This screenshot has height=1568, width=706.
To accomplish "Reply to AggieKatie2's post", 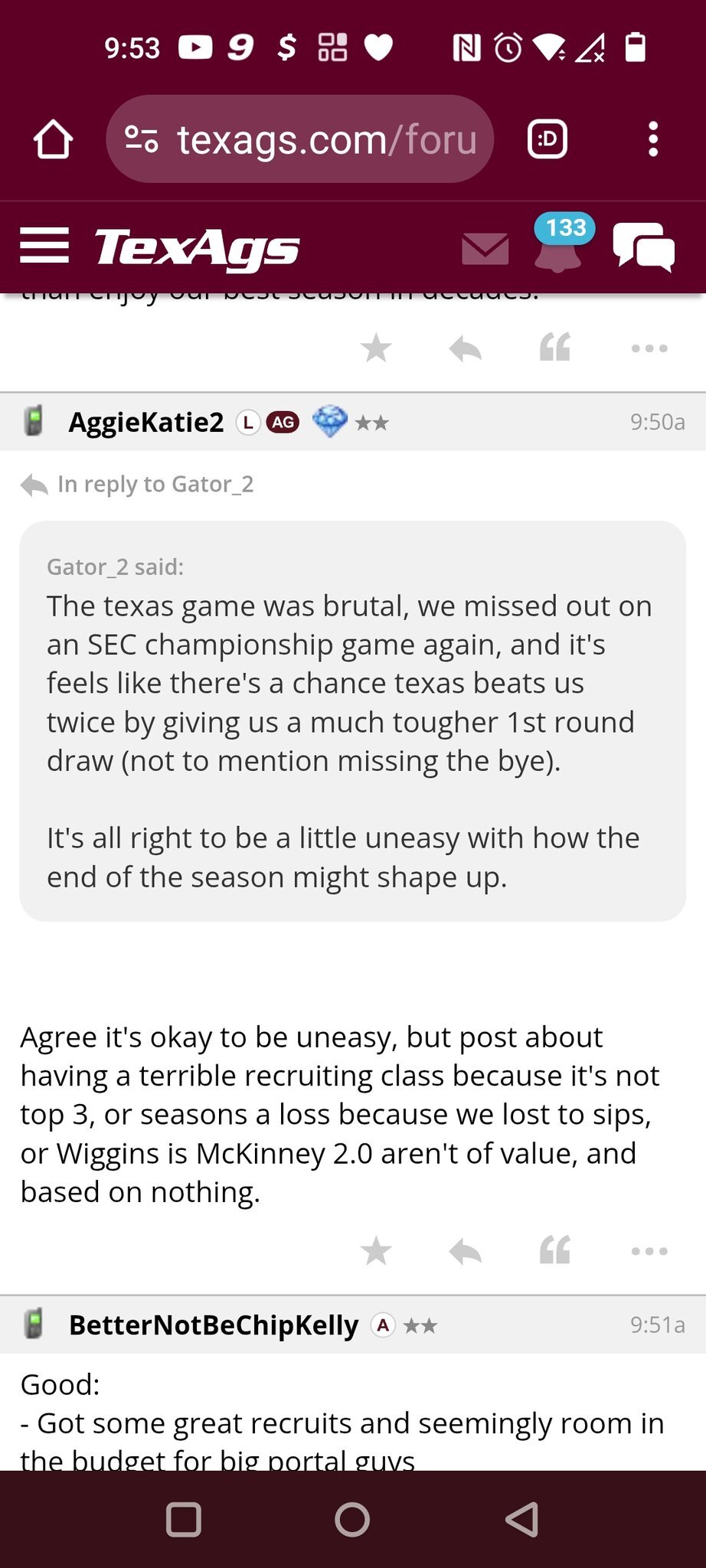I will pos(466,1251).
